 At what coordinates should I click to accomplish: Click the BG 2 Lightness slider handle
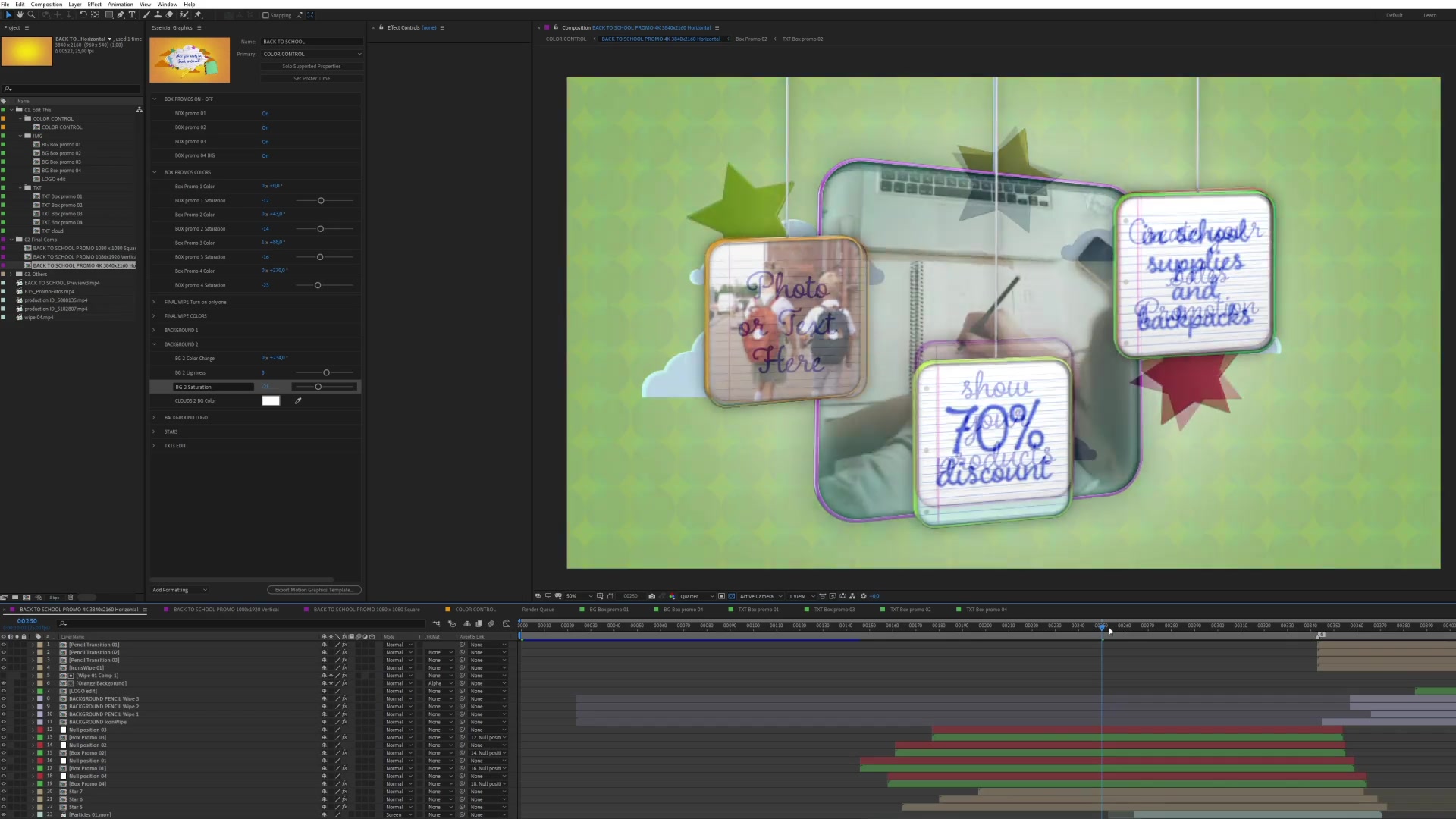coord(326,372)
